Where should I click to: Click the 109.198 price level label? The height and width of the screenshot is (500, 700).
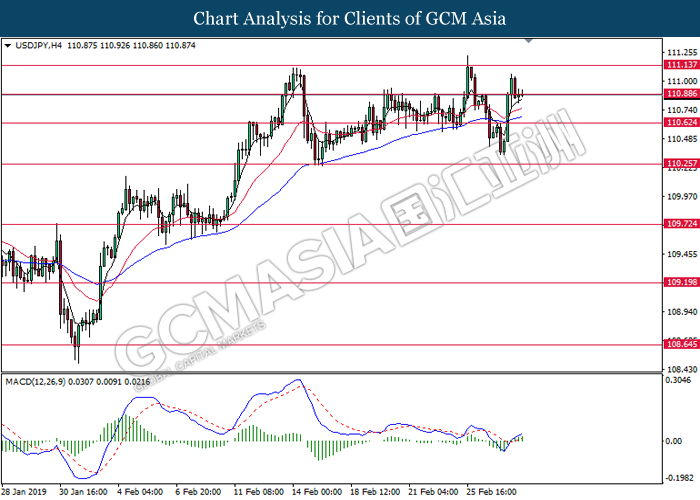[682, 282]
